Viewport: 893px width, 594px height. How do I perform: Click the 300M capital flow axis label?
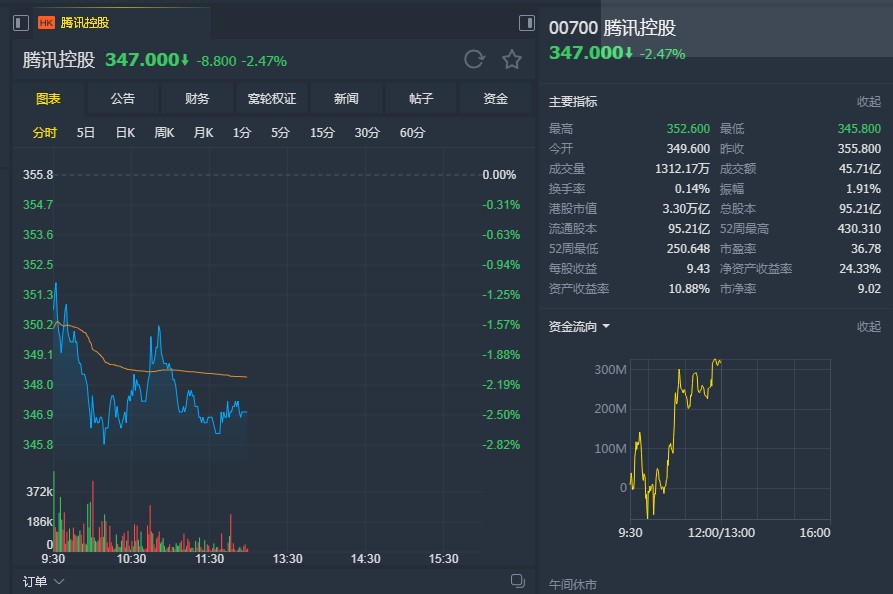click(610, 370)
